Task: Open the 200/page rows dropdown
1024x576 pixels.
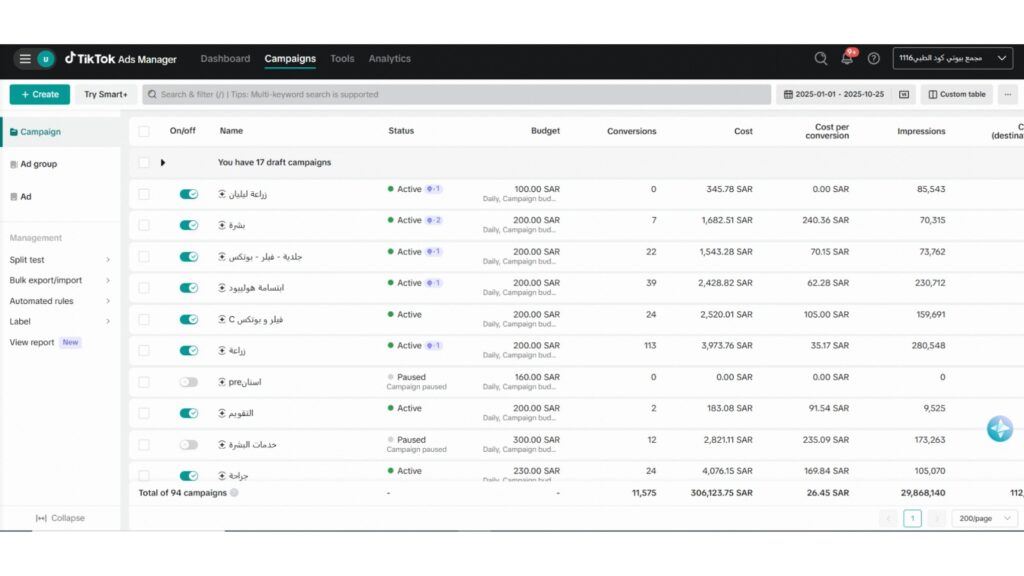Action: click(984, 519)
